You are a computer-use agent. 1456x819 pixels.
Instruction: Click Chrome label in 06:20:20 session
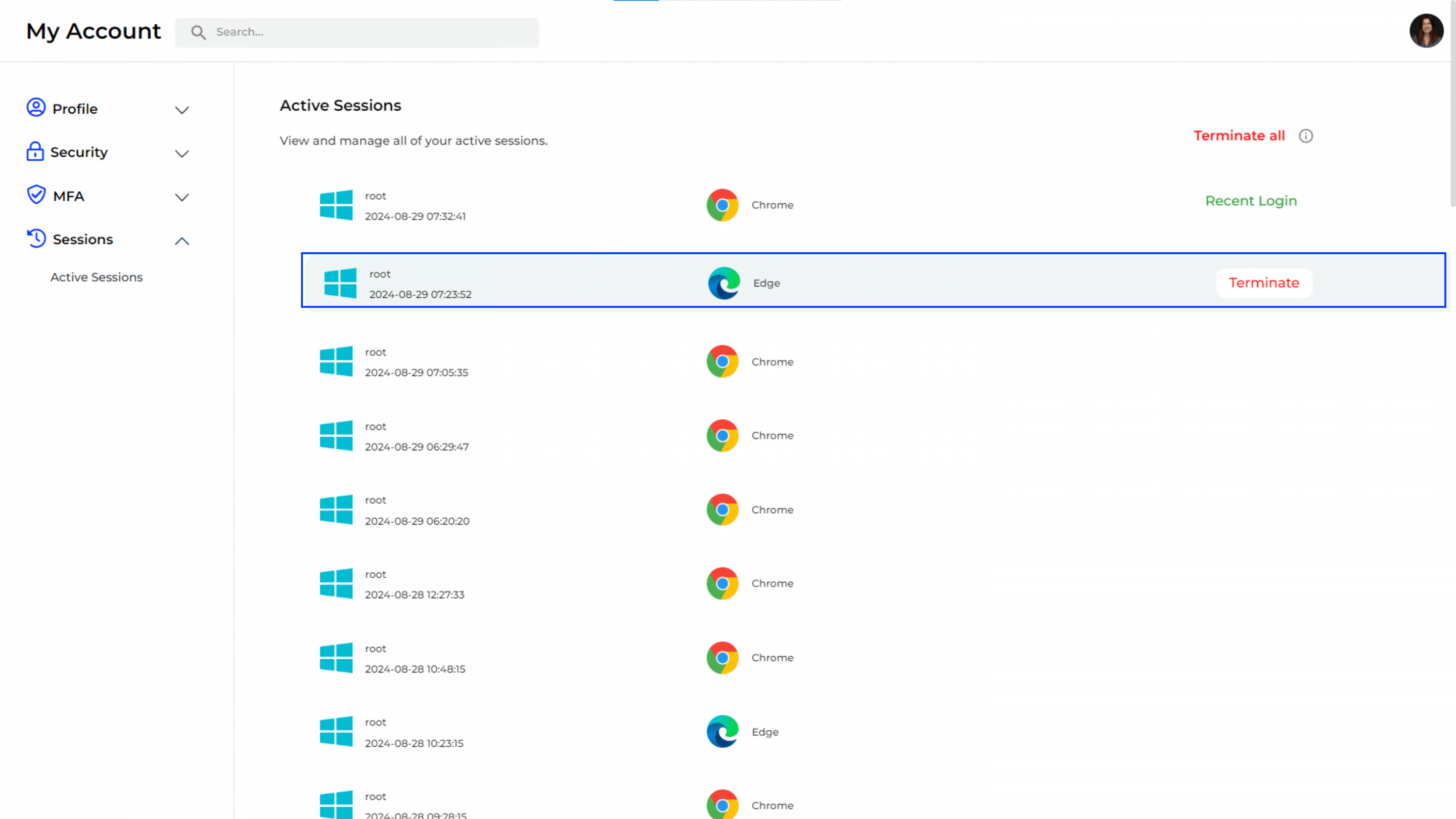[x=772, y=510]
